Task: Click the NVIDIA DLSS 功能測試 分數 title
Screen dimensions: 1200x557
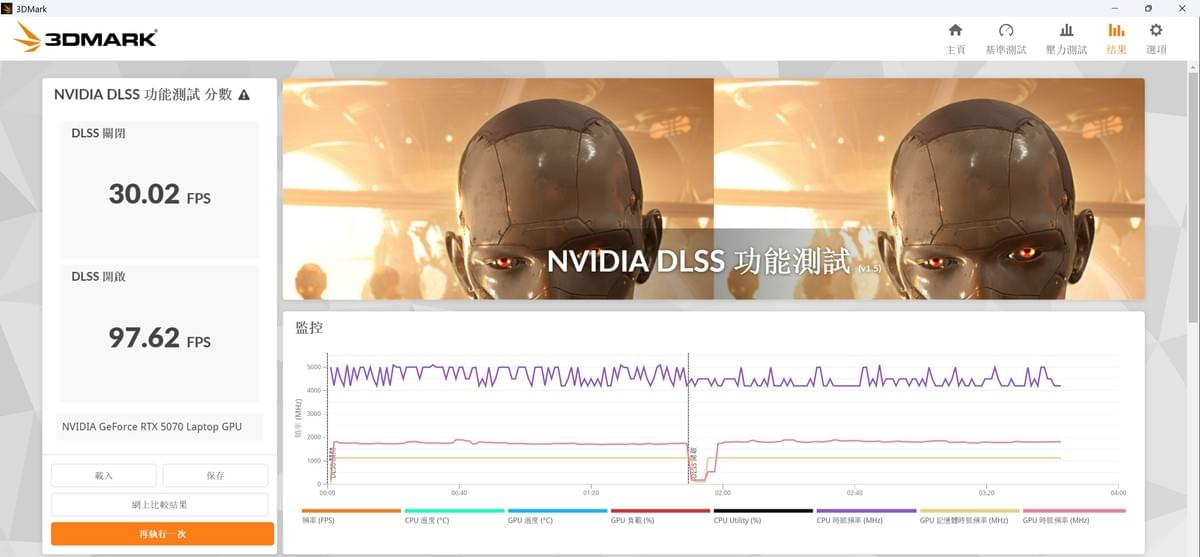Action: [143, 95]
